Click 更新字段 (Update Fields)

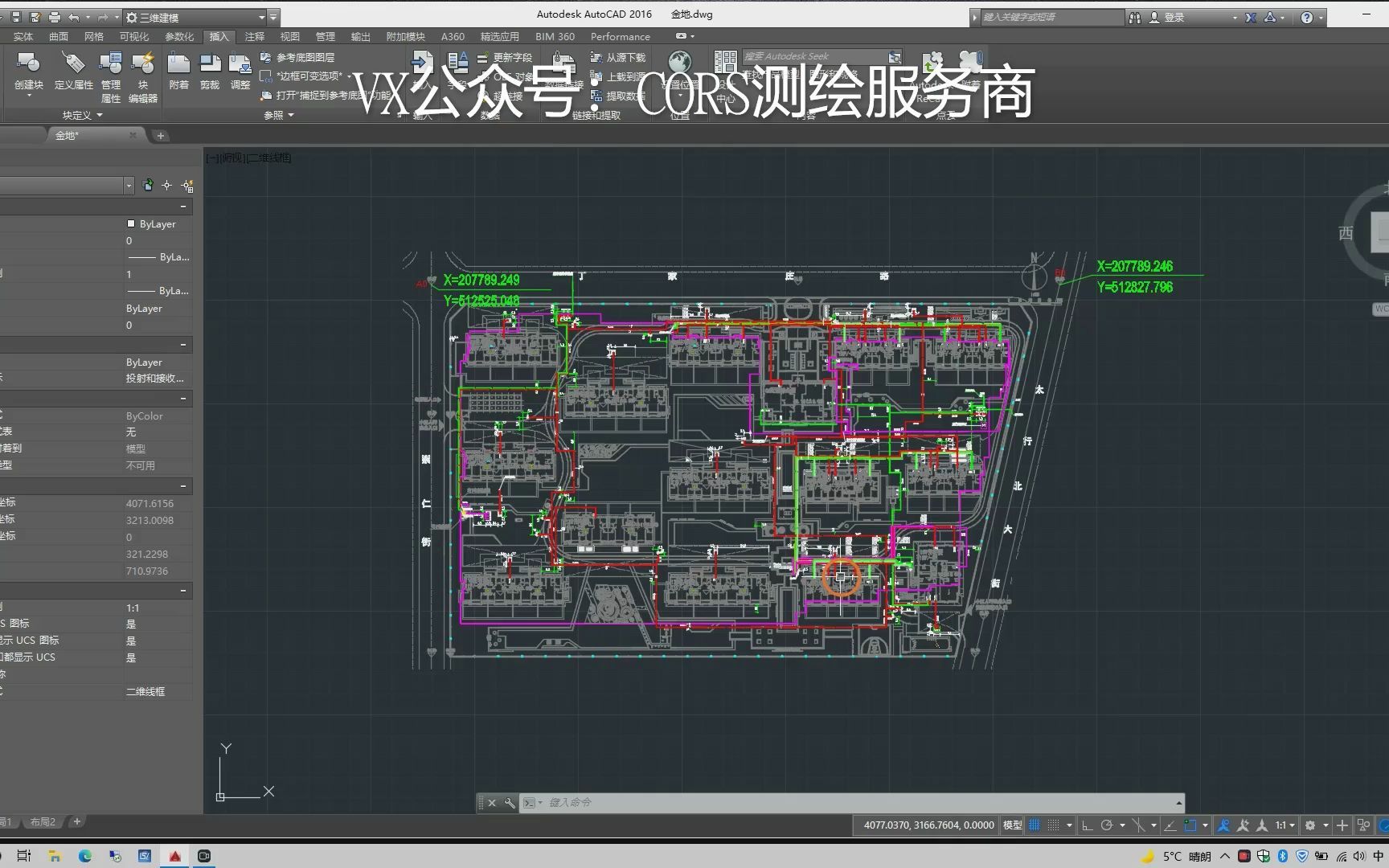[x=505, y=57]
